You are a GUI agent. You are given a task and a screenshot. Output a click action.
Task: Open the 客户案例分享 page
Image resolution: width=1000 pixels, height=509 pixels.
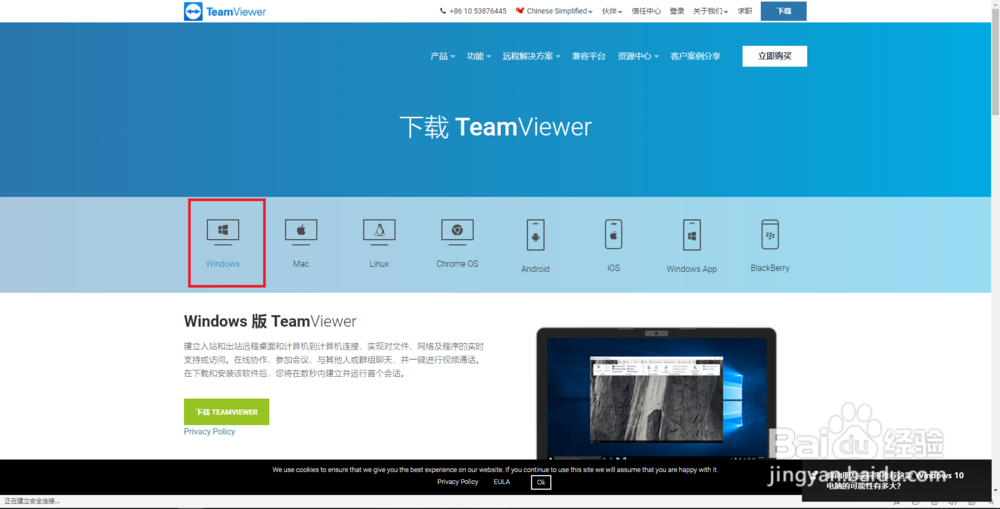click(x=695, y=56)
